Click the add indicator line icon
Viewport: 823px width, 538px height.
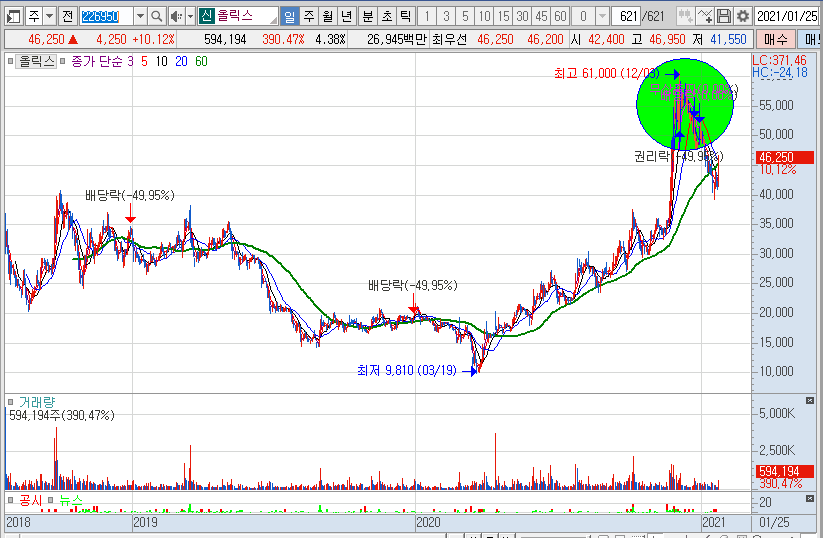[704, 16]
